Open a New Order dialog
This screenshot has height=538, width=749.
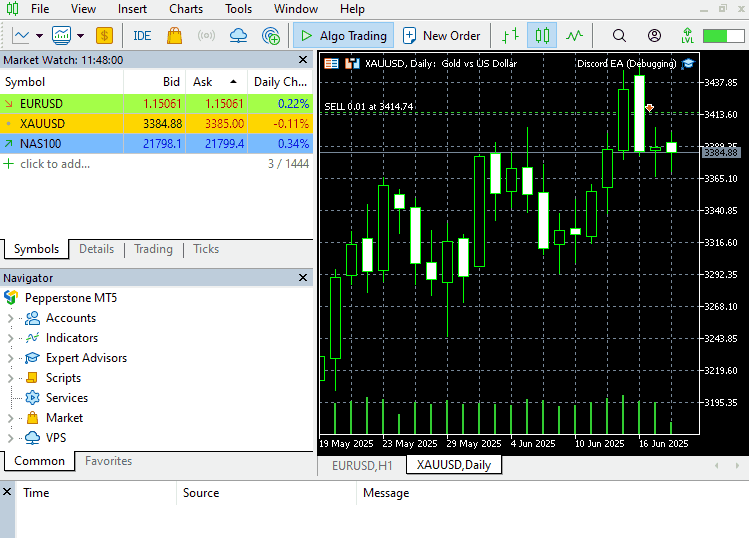[442, 35]
